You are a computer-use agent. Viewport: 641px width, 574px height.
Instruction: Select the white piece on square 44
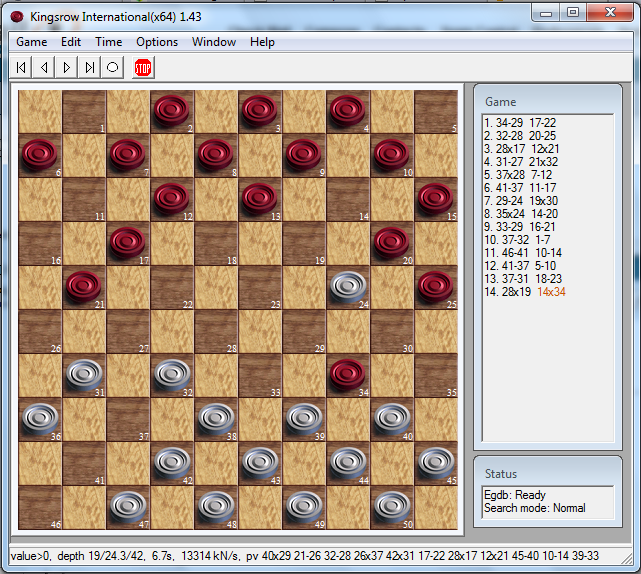(x=348, y=462)
